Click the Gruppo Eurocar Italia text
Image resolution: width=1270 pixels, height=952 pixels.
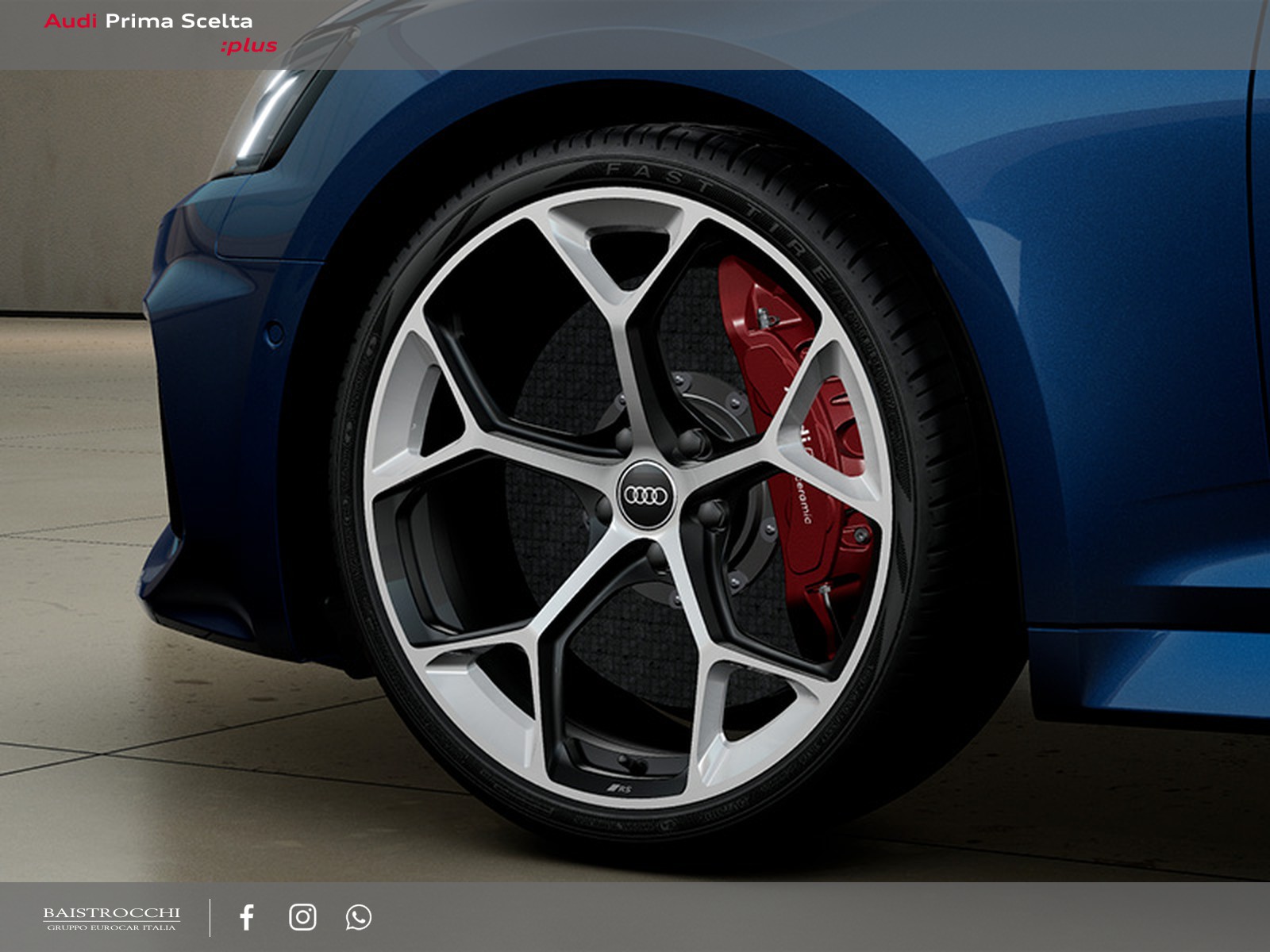point(111,927)
